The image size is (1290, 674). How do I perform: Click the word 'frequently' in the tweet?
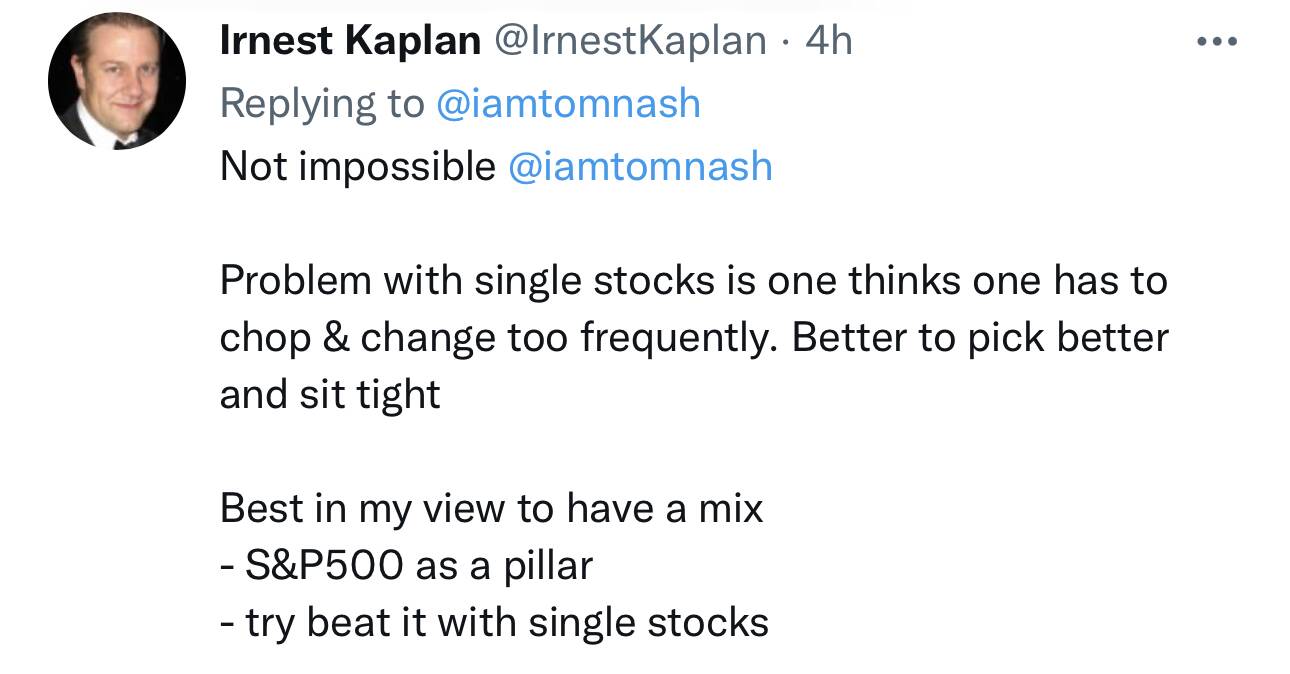point(675,337)
